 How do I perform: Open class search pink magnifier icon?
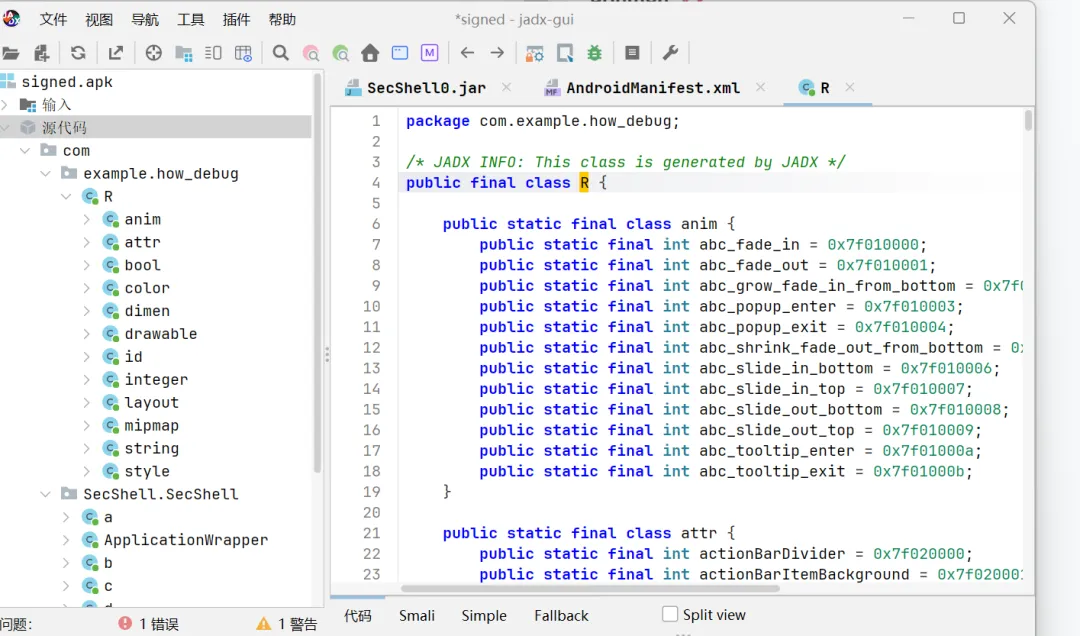311,53
